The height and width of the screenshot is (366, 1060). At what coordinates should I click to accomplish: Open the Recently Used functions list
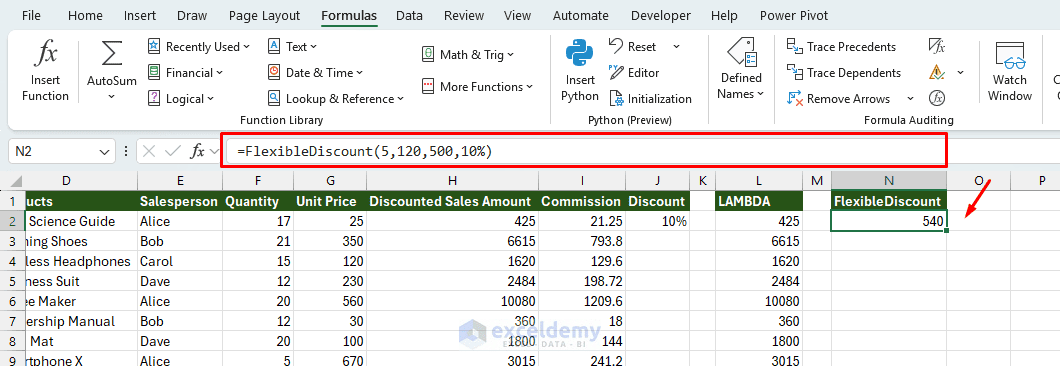click(x=199, y=47)
